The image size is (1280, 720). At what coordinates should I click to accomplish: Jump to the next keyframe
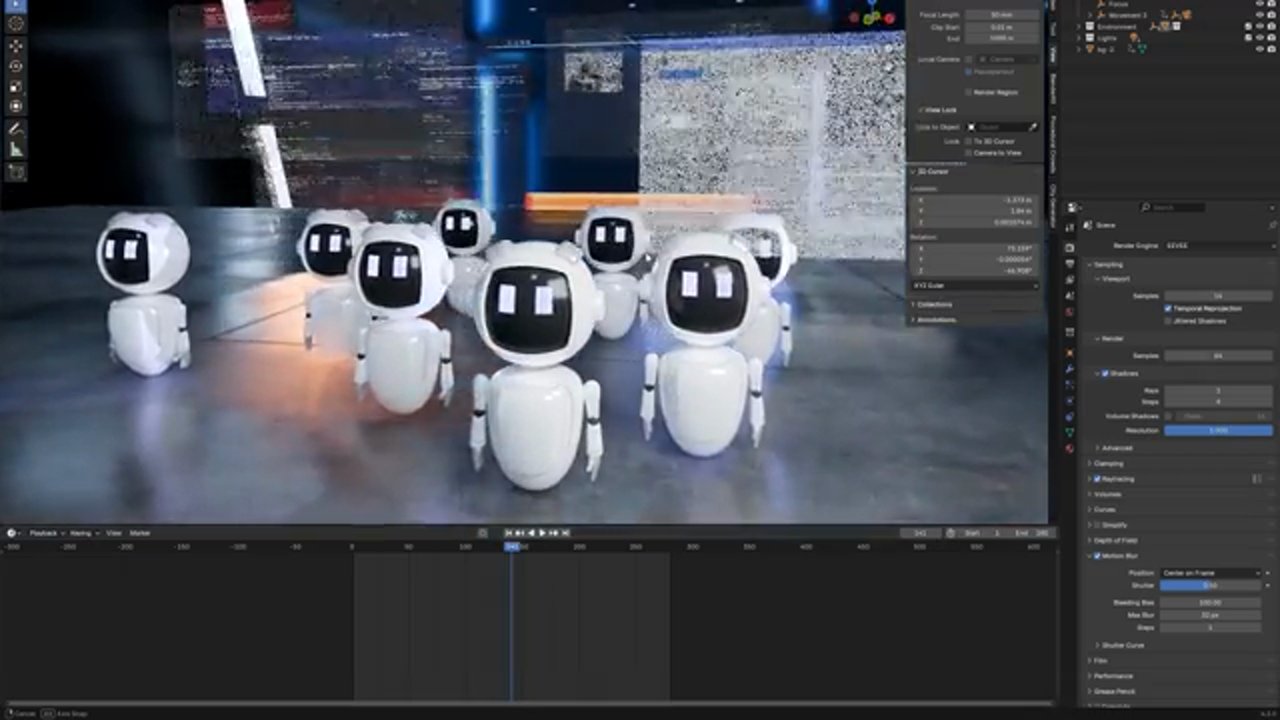[554, 533]
